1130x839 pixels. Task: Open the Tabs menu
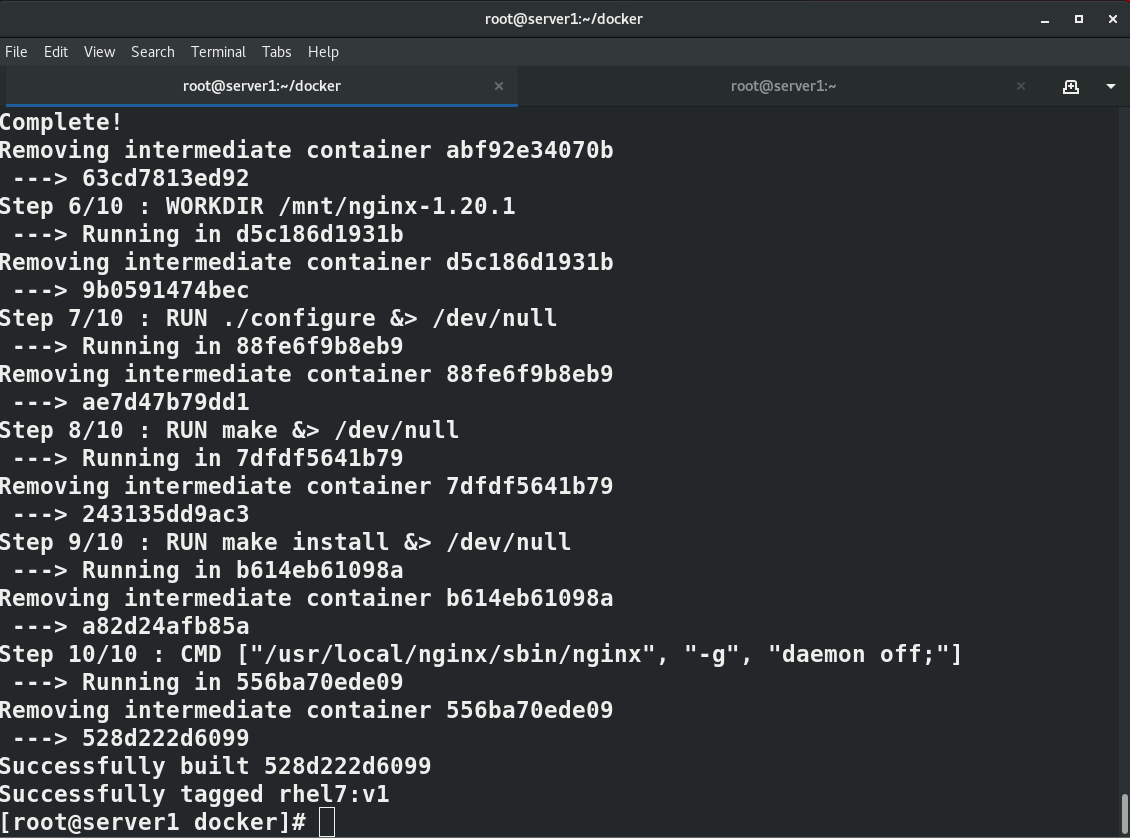[x=276, y=52]
